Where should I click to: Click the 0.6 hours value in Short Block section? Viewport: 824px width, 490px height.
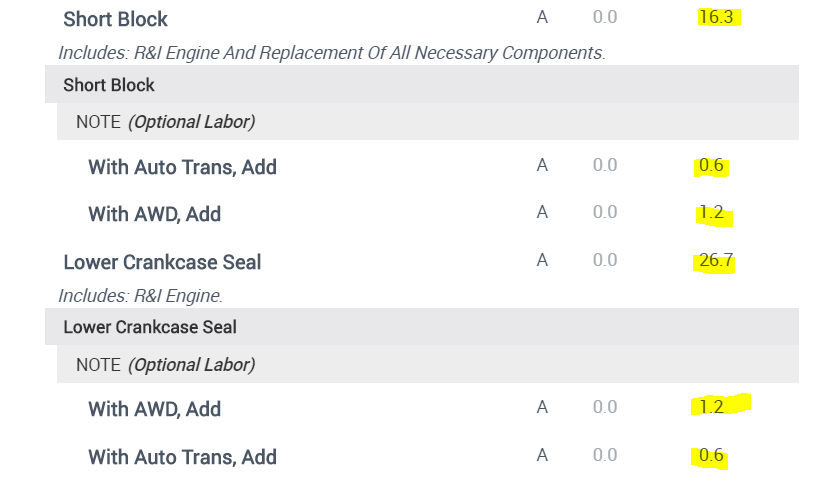click(711, 165)
